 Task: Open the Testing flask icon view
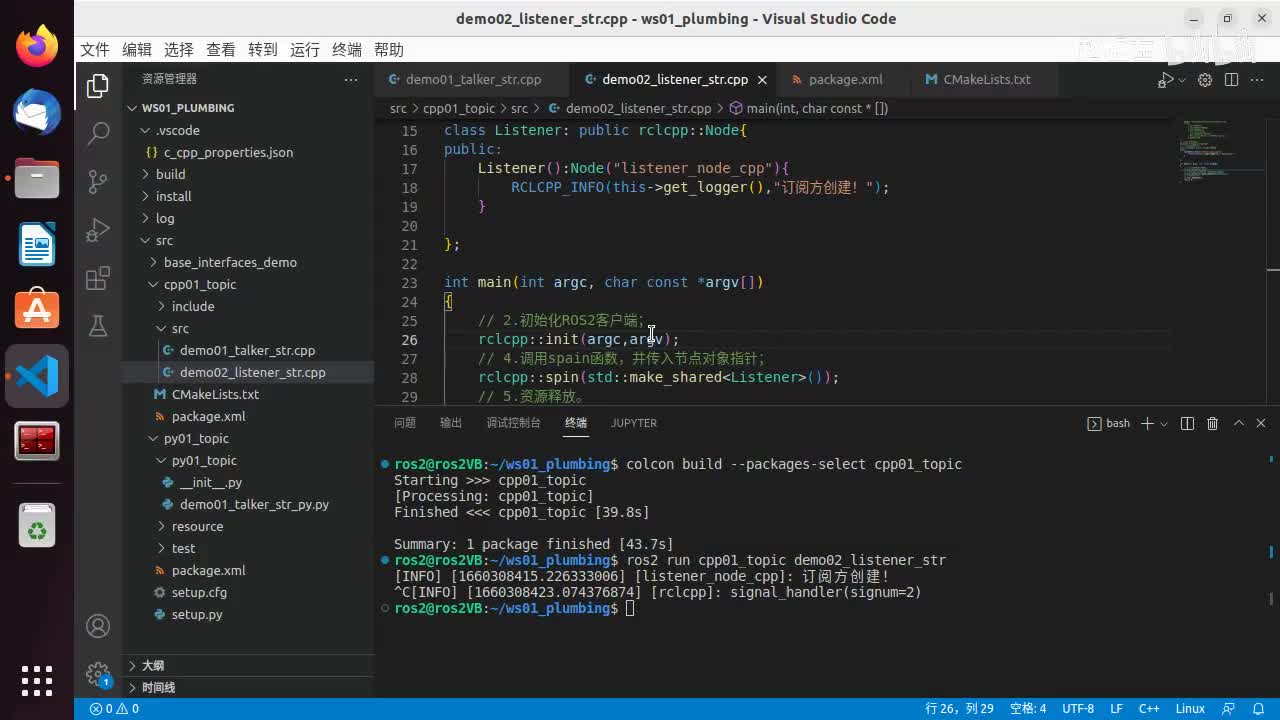98,326
